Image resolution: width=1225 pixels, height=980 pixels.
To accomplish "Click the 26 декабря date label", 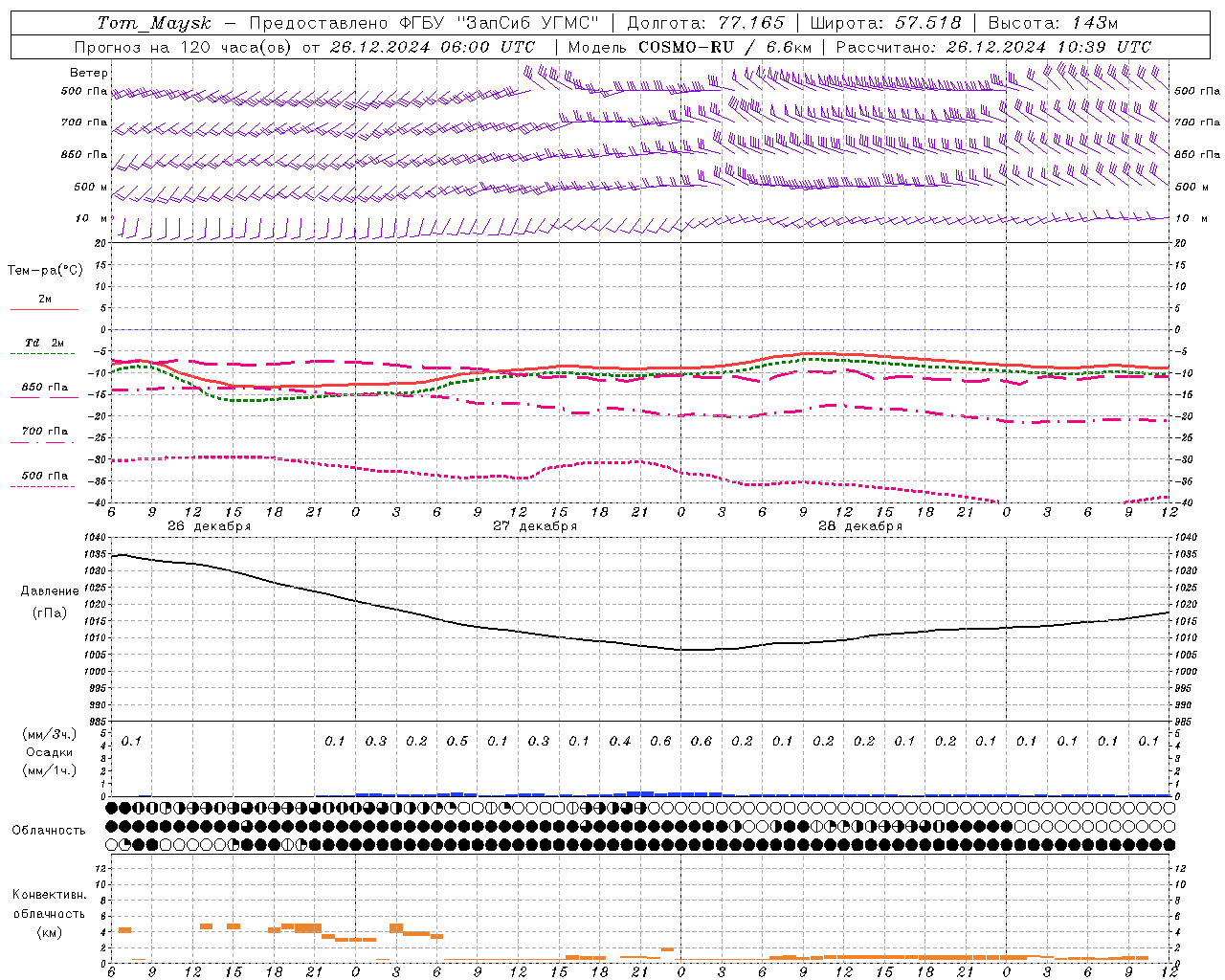I will pyautogui.click(x=210, y=526).
